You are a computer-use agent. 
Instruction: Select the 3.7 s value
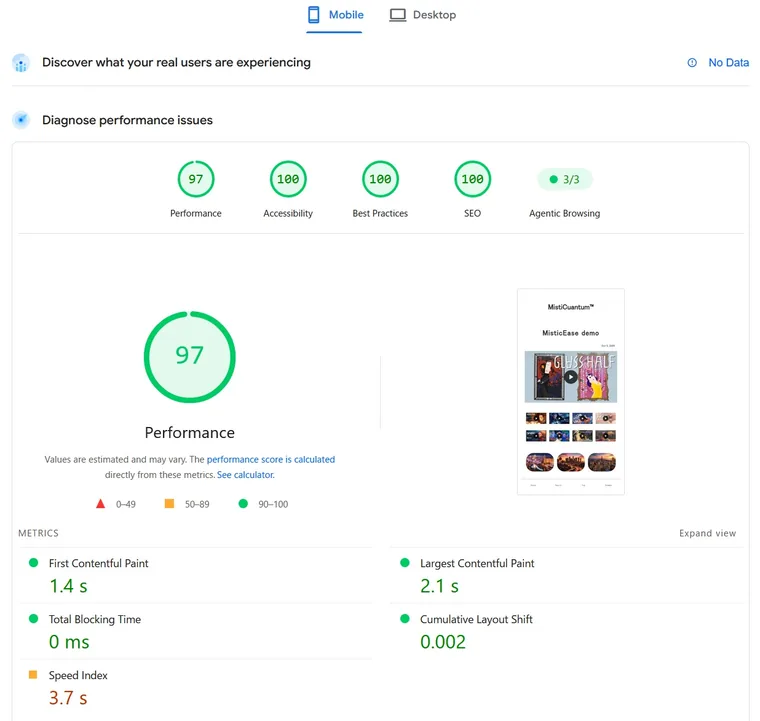[68, 698]
